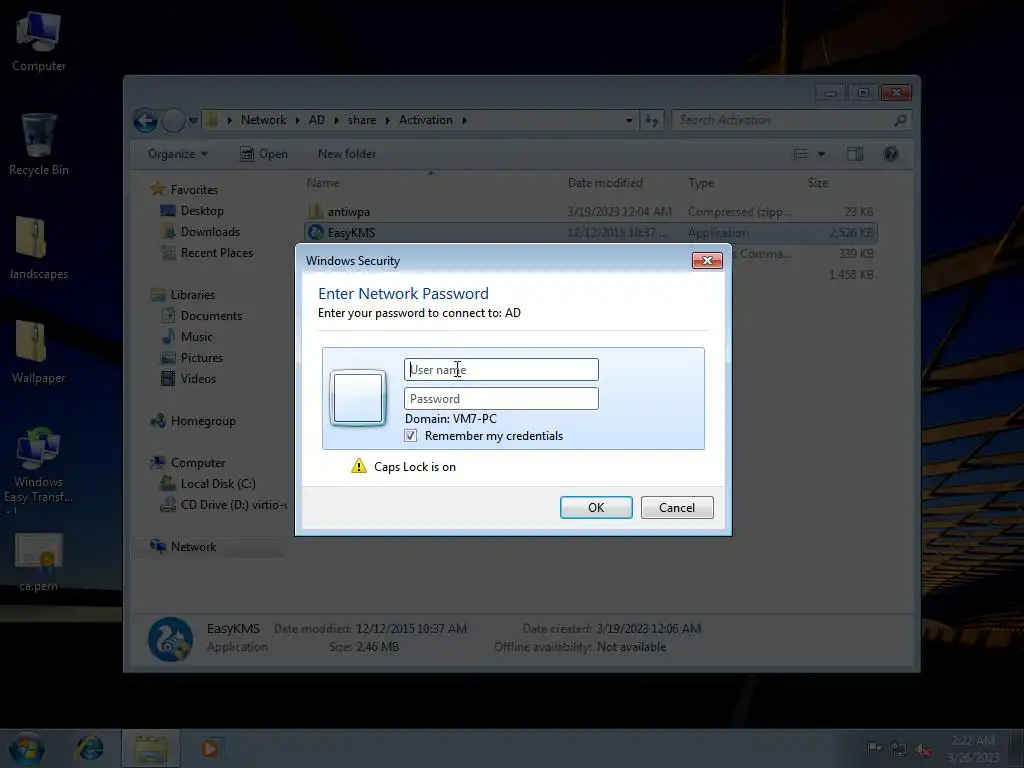Select Network in navigation pane
Image resolution: width=1024 pixels, height=768 pixels.
coord(193,547)
